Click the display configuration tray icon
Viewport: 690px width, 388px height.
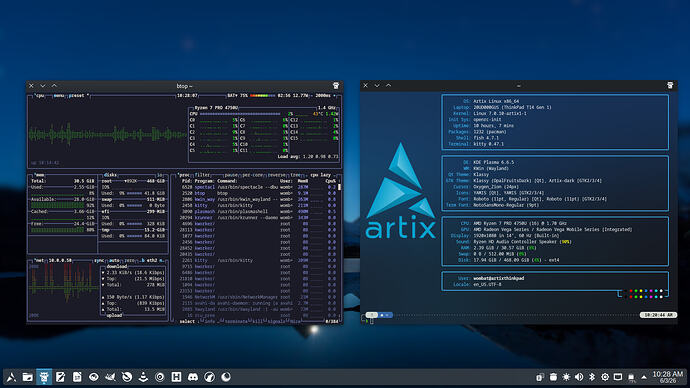pyautogui.click(x=618, y=377)
